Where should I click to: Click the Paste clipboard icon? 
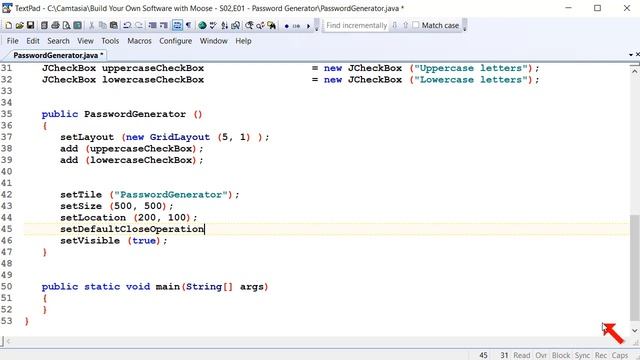pos(113,25)
